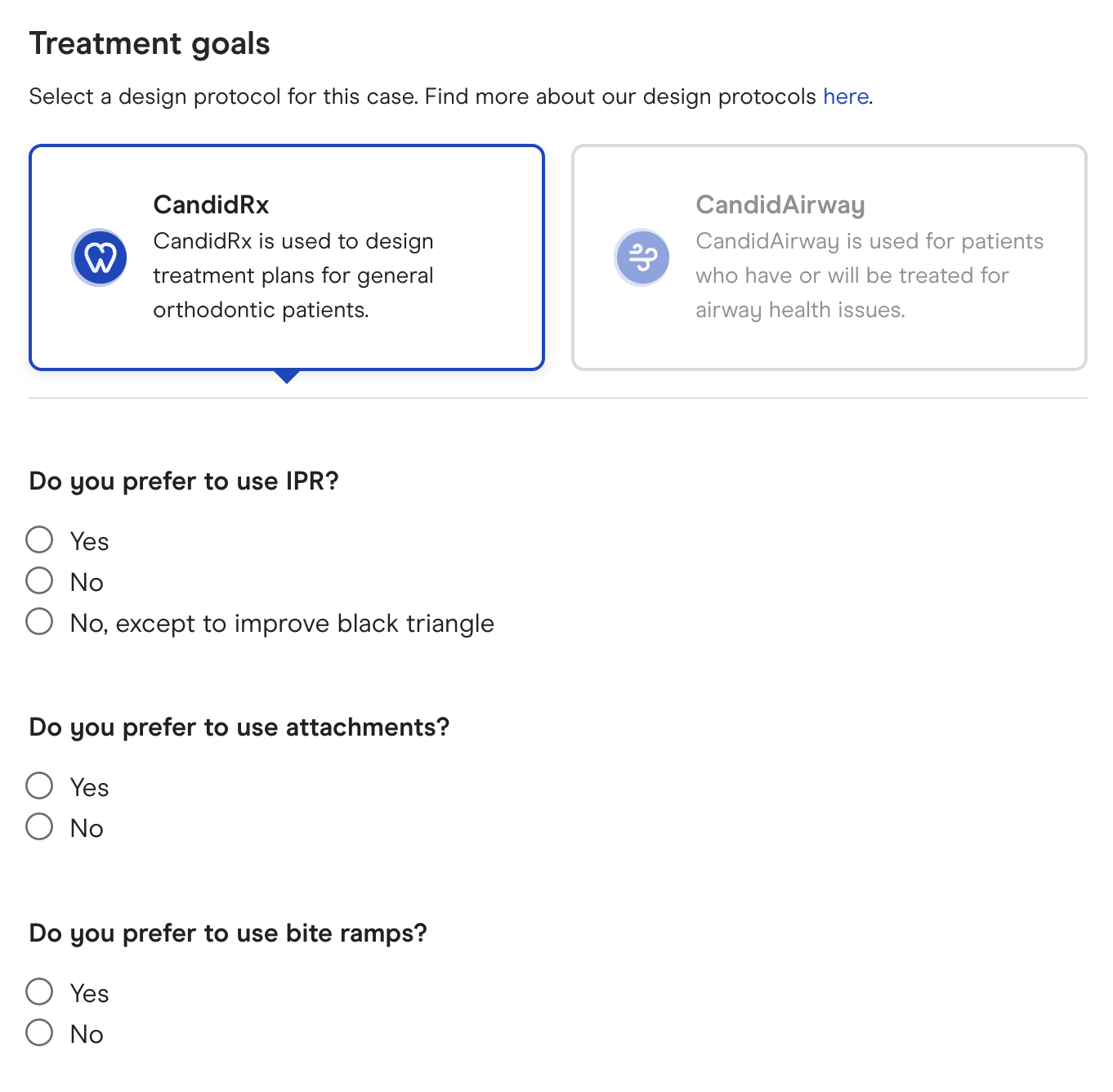Click the CandidAirway card title
Viewport: 1113px width, 1092px height.
[x=780, y=204]
